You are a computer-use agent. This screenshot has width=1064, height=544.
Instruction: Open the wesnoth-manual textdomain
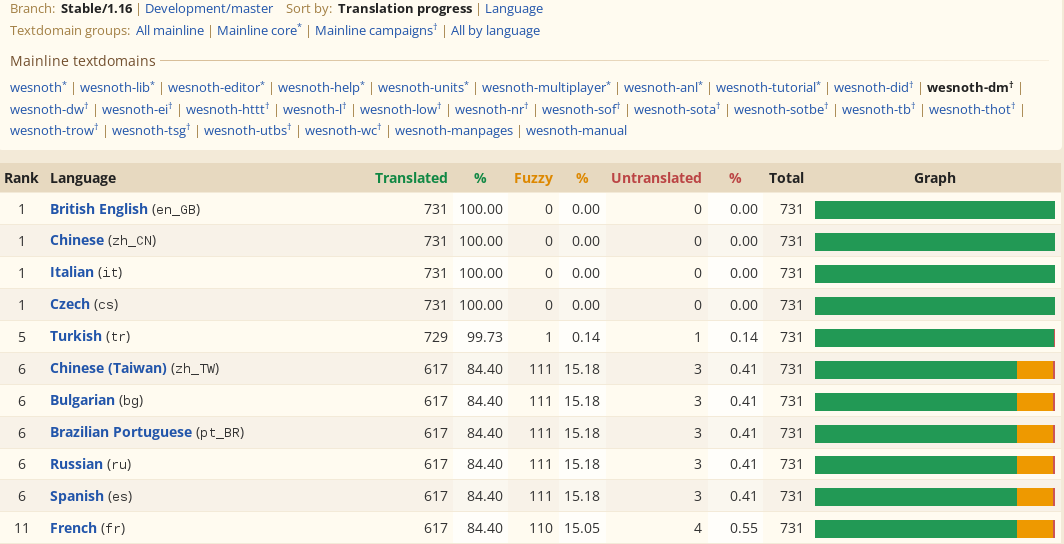(576, 131)
